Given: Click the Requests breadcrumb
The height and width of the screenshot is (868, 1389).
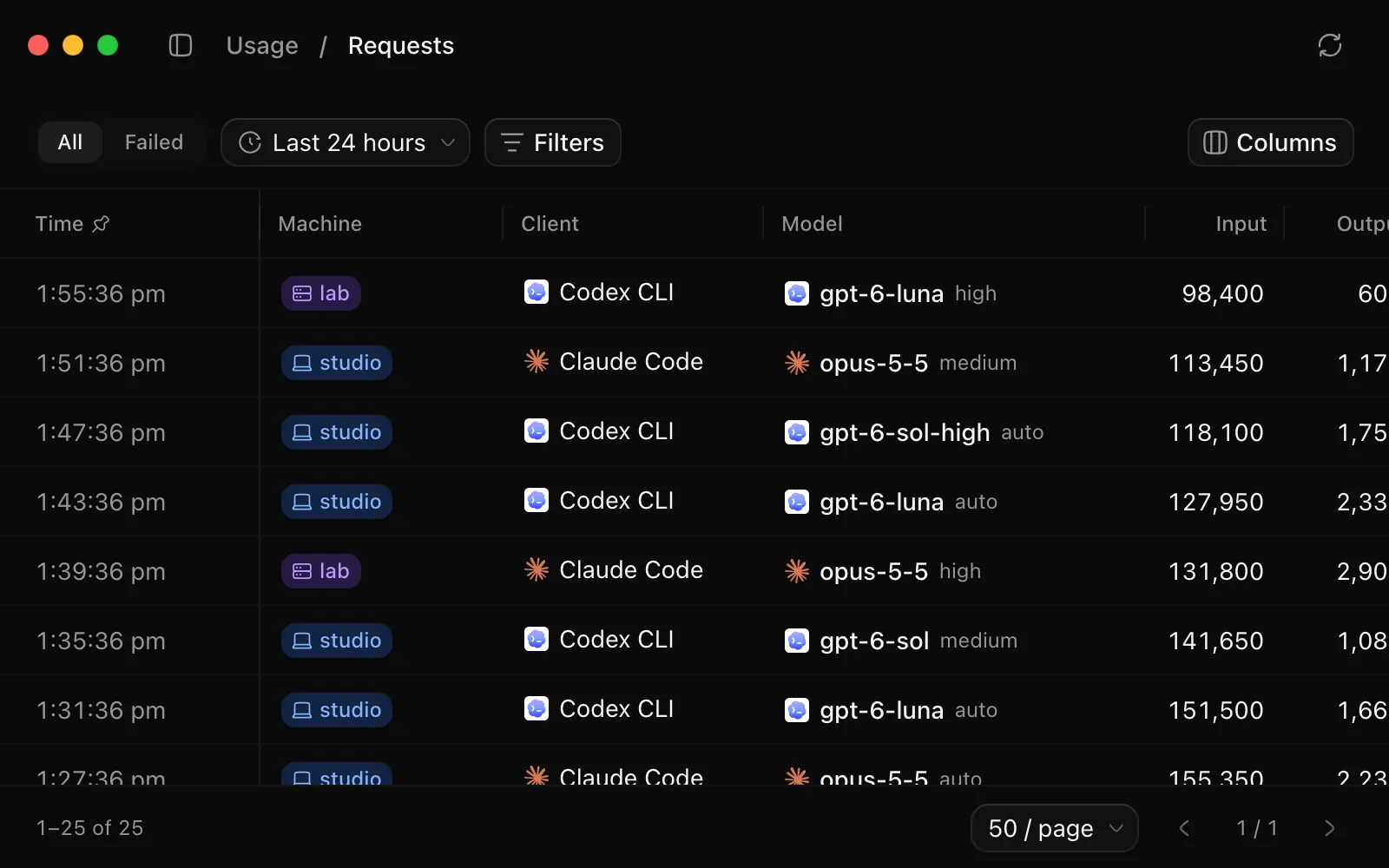Looking at the screenshot, I should (401, 45).
